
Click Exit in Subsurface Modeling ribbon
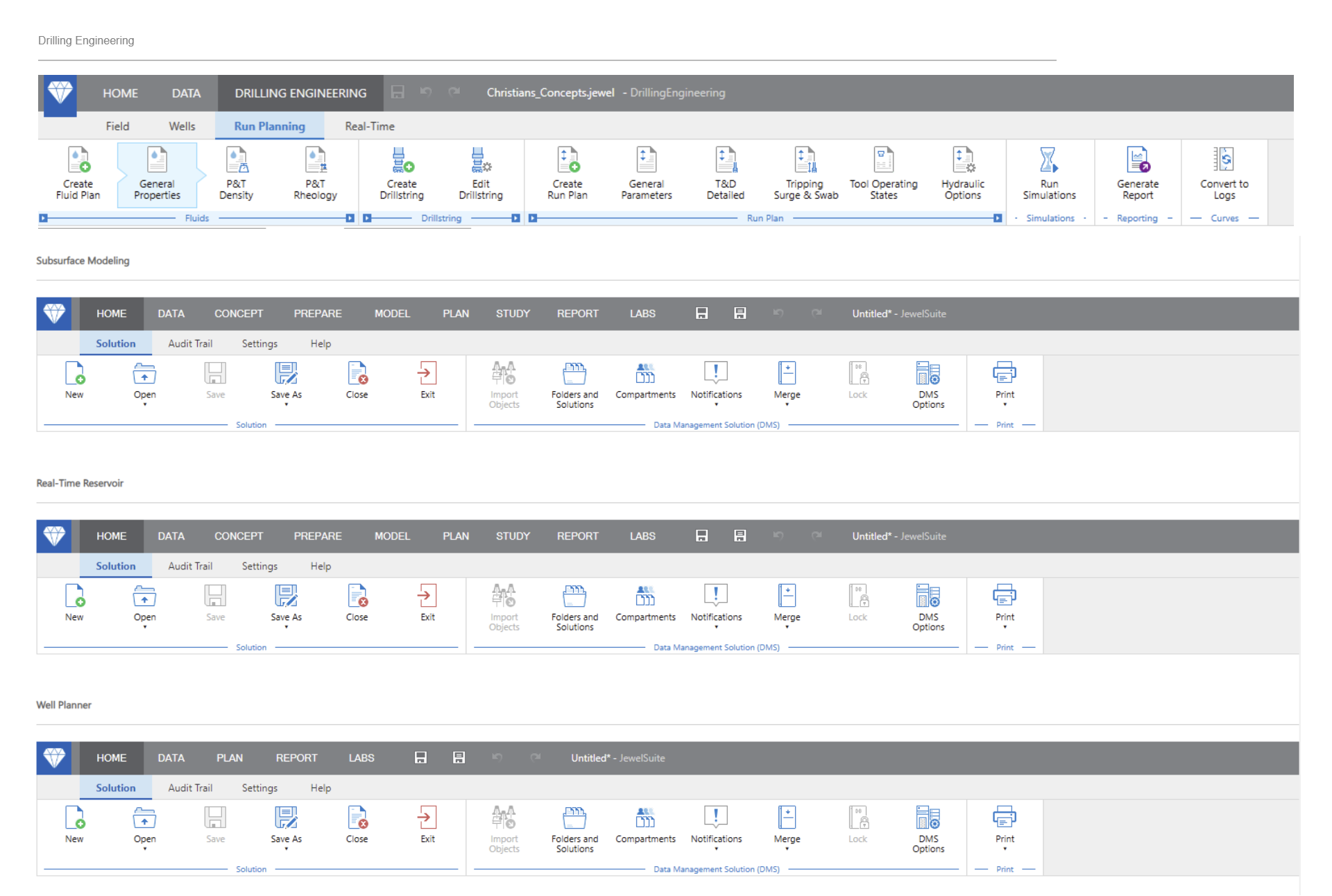(x=427, y=380)
